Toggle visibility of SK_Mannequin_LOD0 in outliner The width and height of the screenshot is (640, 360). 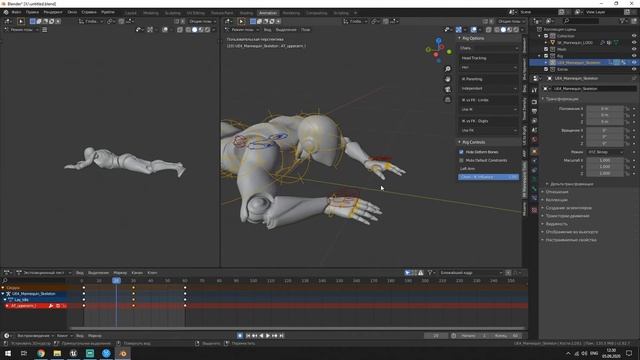click(x=634, y=42)
